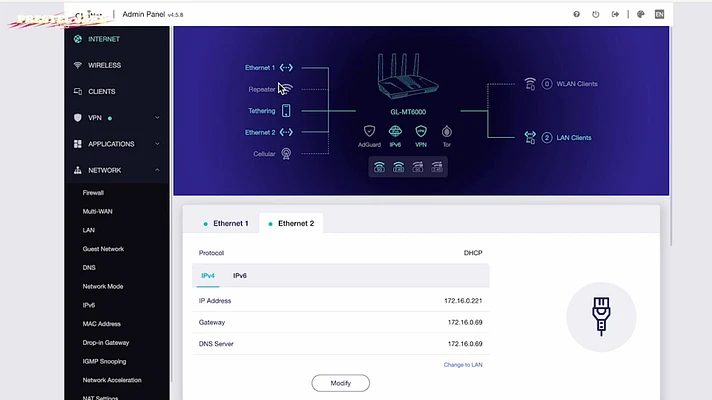Click the Tethering label in diagram
Screen dimensions: 712x400
[x=262, y=111]
